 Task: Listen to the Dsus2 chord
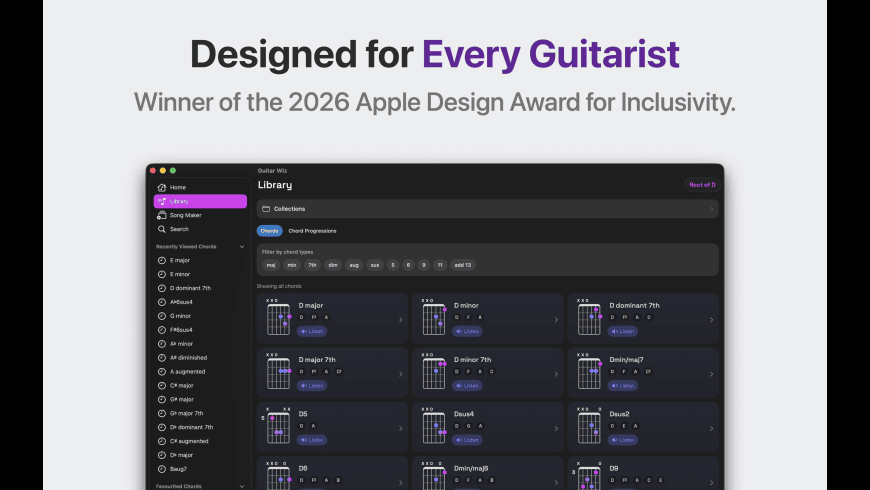tap(623, 440)
